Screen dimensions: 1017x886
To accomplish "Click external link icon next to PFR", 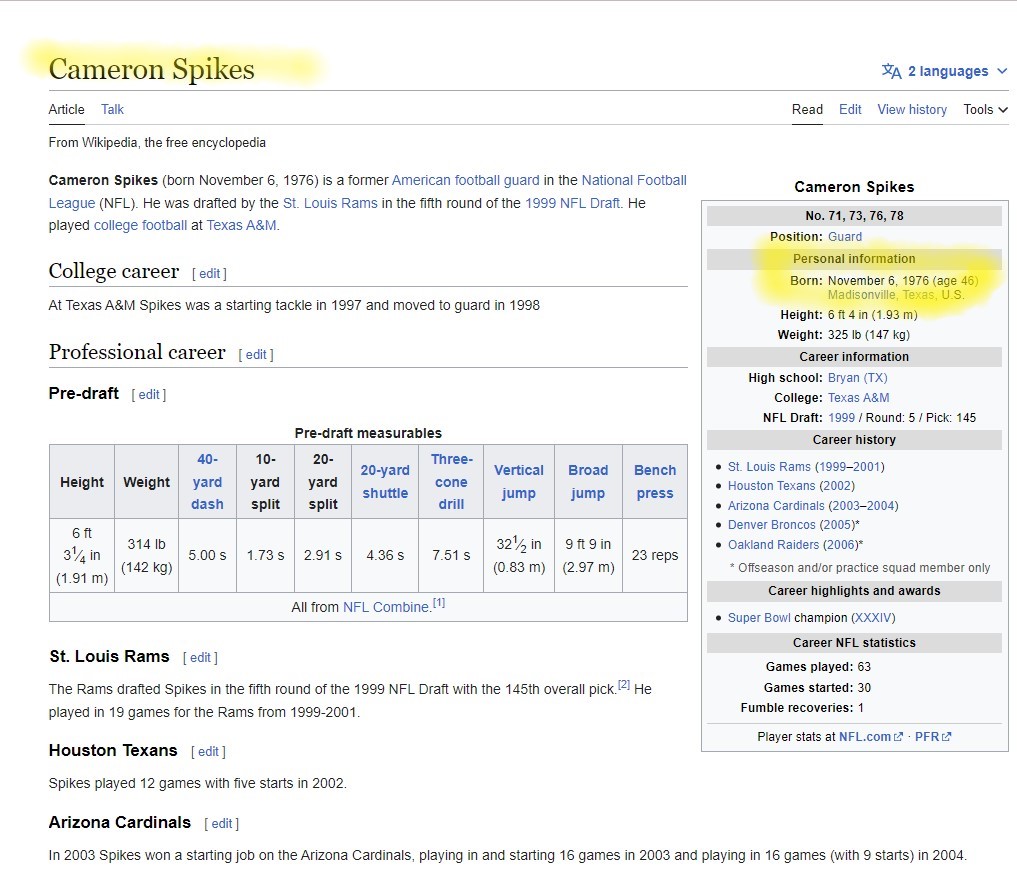I will [x=947, y=737].
